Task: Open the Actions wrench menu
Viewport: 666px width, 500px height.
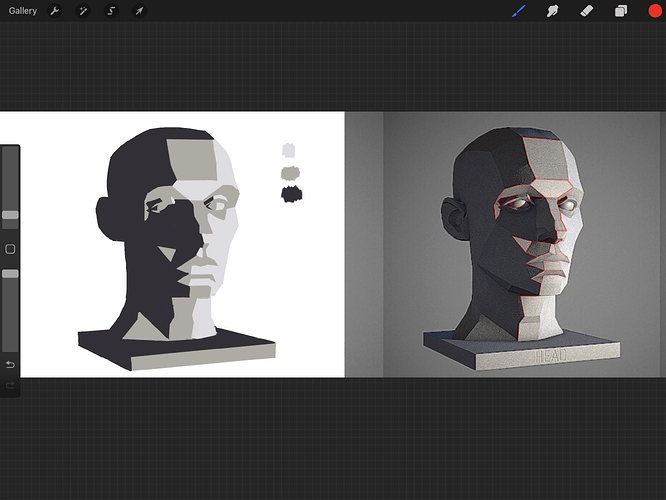Action: click(54, 11)
